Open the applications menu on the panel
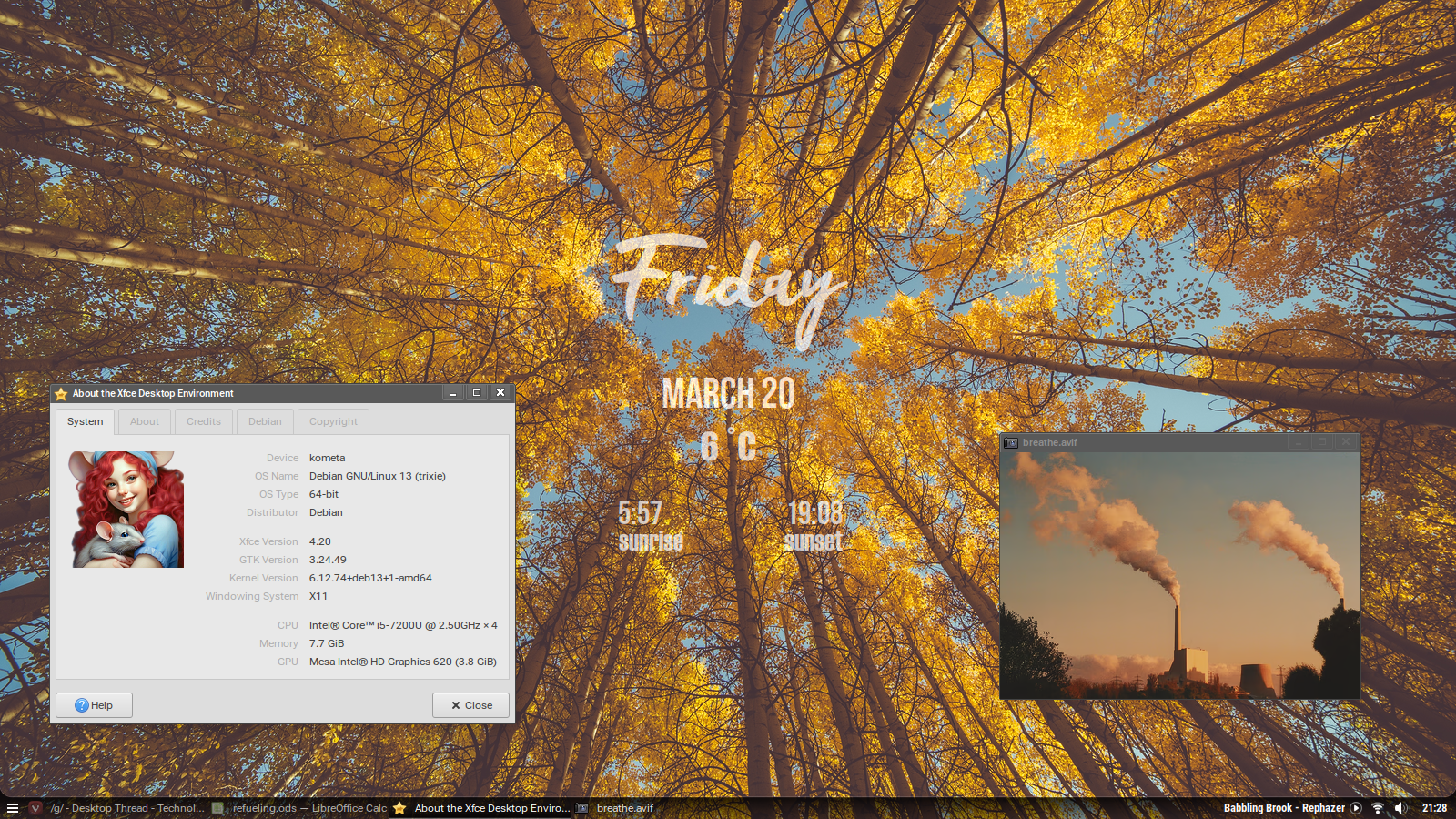1456x819 pixels. 13,808
